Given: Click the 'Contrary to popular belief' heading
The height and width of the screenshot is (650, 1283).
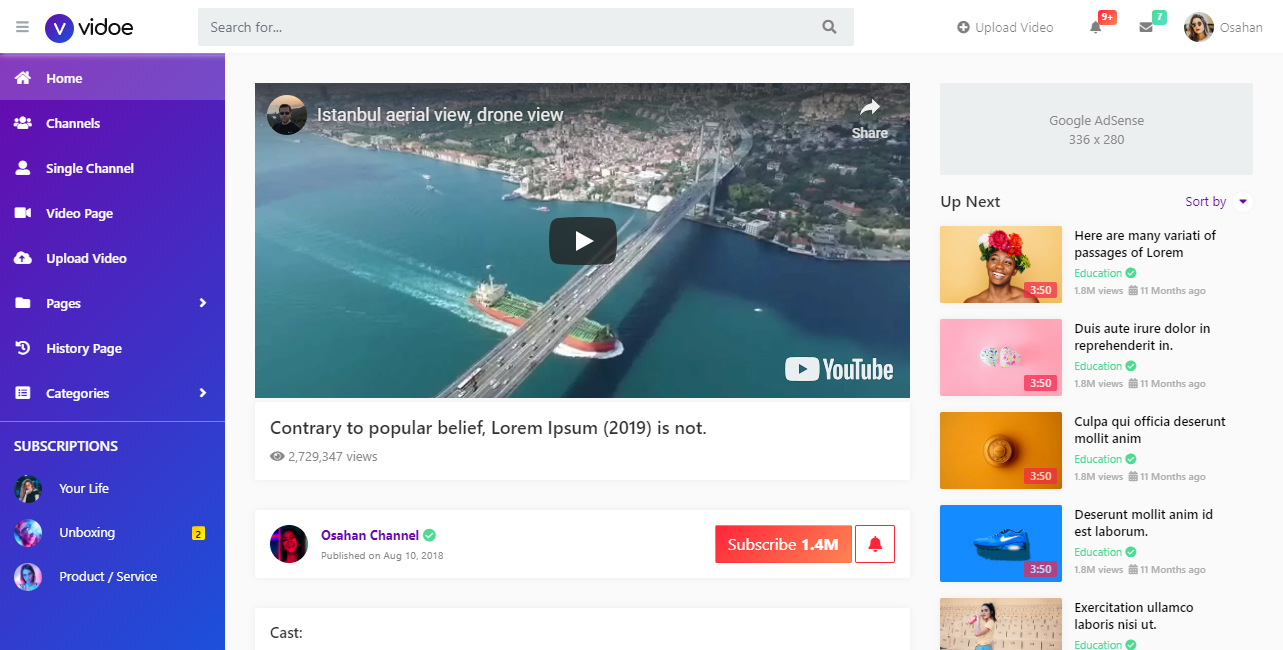Looking at the screenshot, I should (488, 428).
